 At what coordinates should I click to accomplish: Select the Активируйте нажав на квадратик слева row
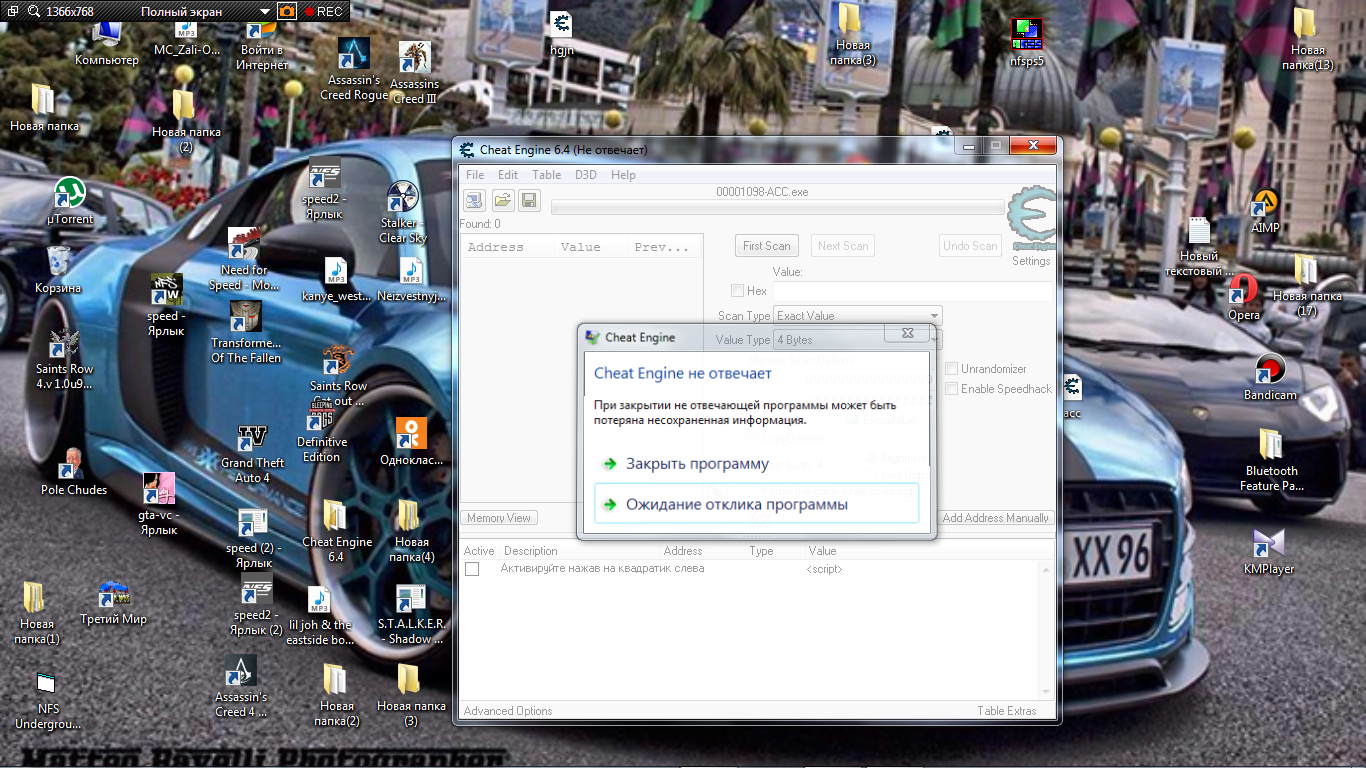pyautogui.click(x=750, y=569)
